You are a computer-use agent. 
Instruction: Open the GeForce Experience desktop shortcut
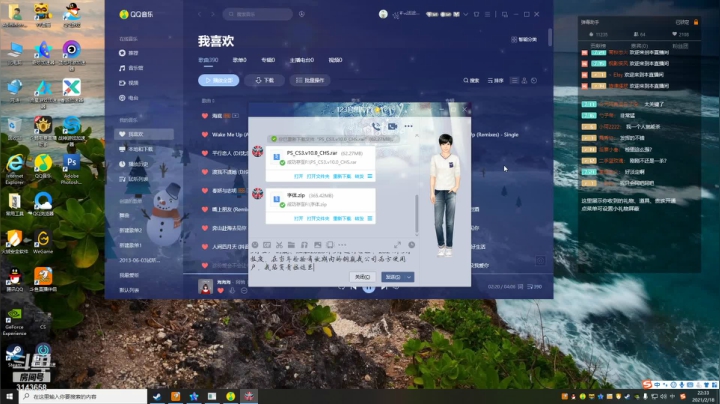[14, 321]
